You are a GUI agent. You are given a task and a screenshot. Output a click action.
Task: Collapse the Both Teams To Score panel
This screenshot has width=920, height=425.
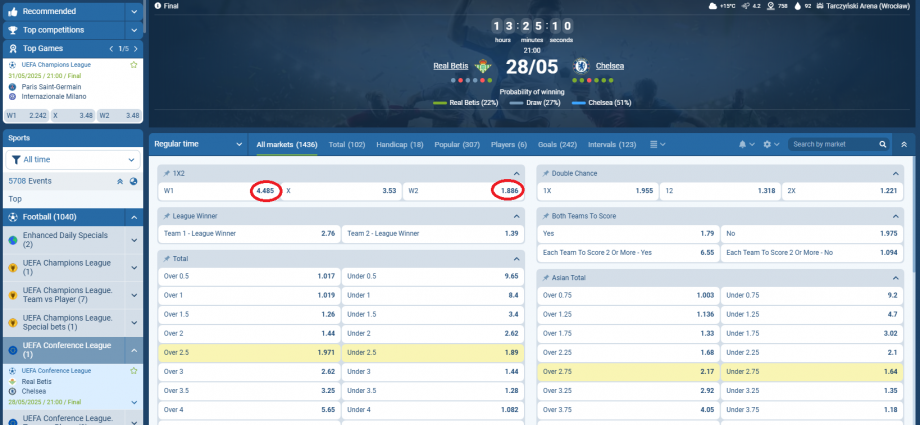tap(895, 216)
